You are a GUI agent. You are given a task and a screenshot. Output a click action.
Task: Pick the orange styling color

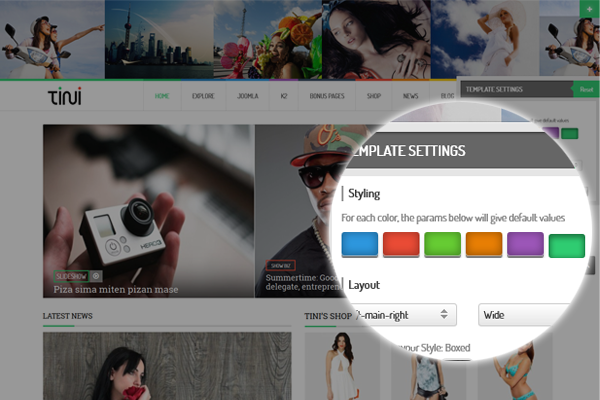click(483, 244)
